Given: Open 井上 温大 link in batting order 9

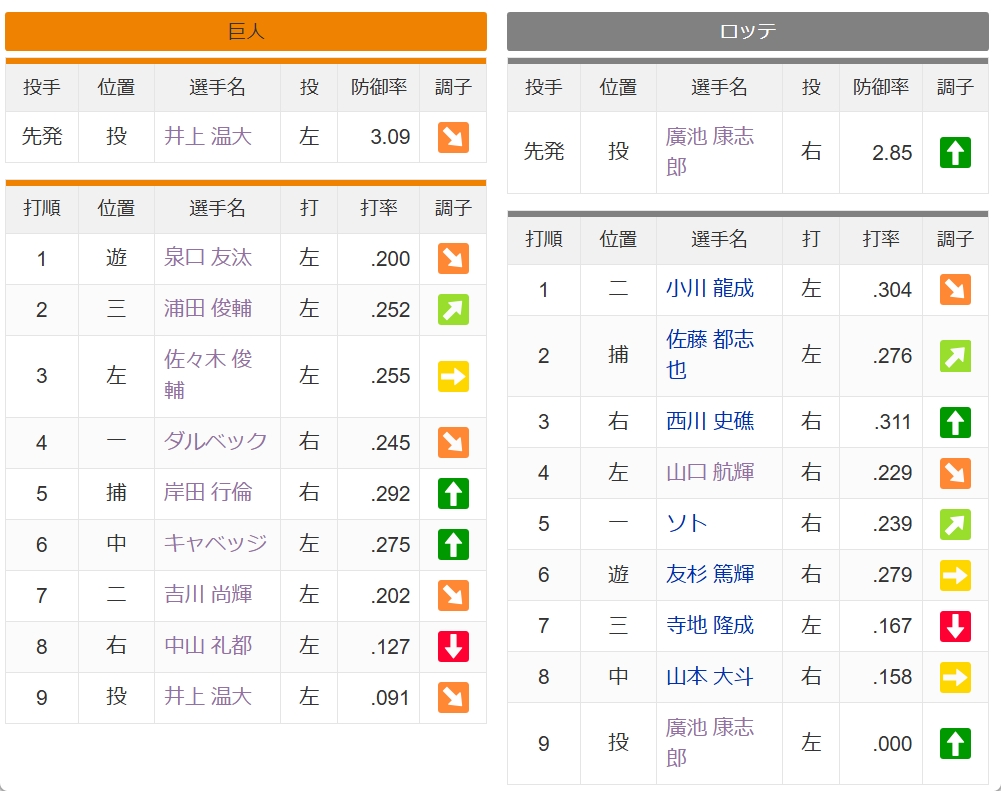Looking at the screenshot, I should 208,697.
